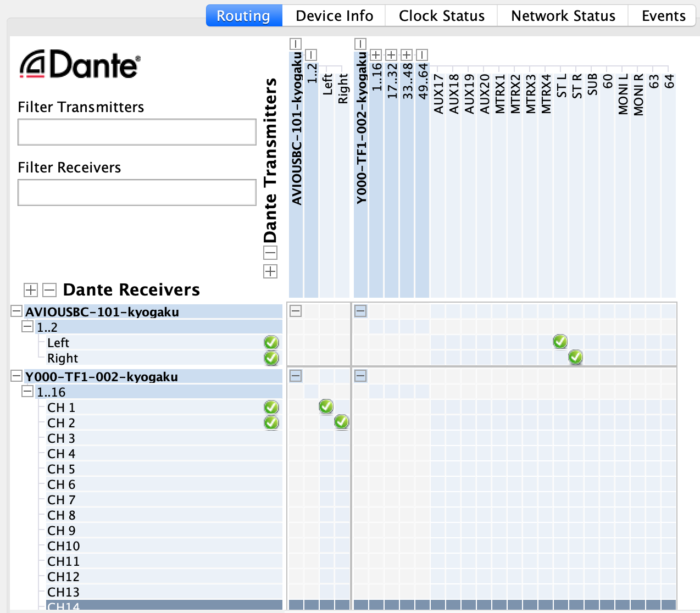Click the Dante logo

click(x=81, y=65)
